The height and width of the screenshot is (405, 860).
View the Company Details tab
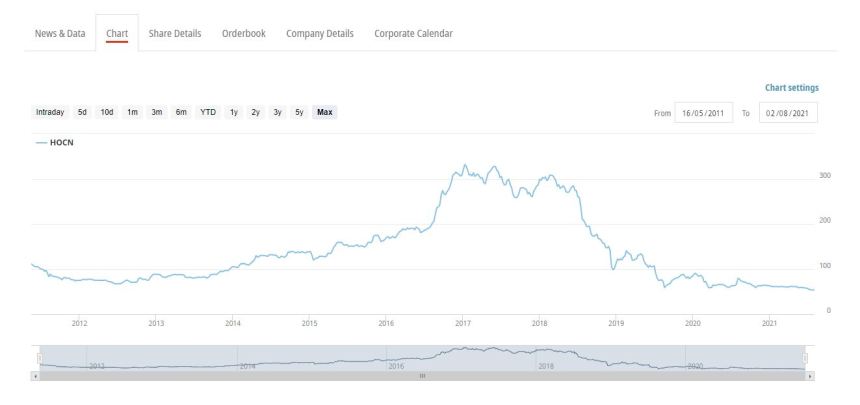pos(320,33)
